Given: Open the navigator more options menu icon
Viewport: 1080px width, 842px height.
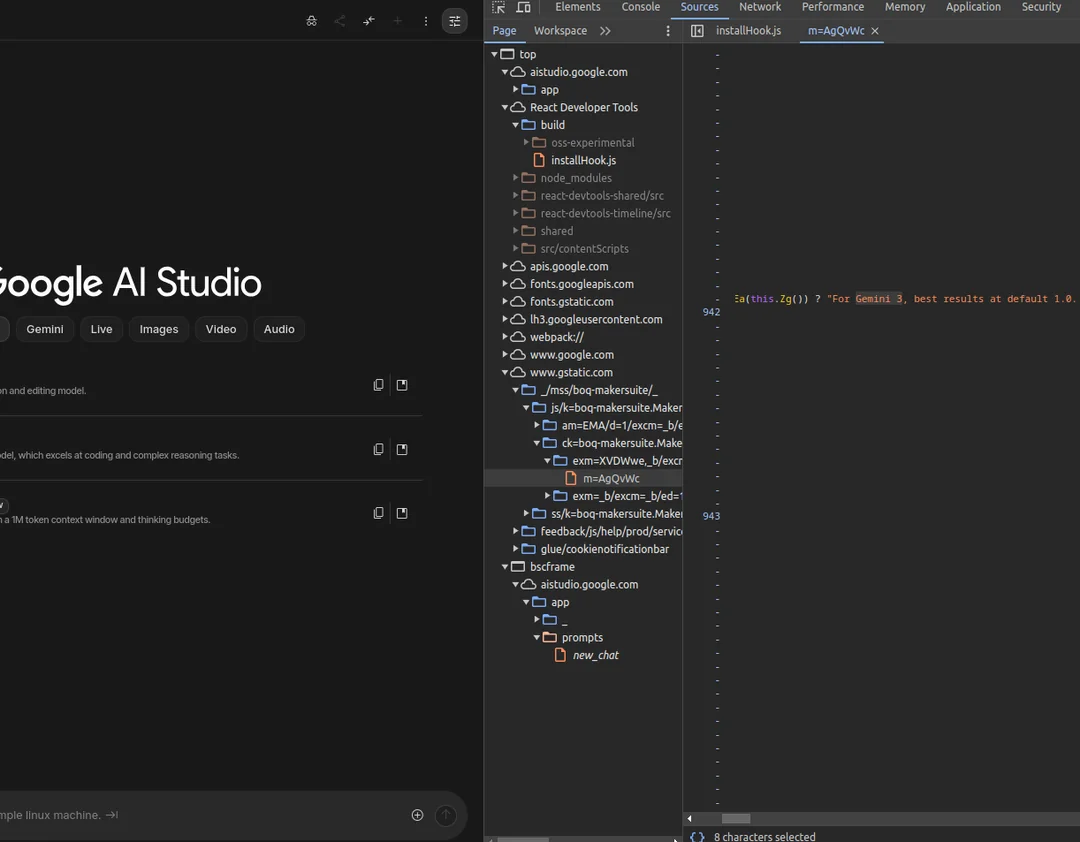Looking at the screenshot, I should [x=667, y=31].
